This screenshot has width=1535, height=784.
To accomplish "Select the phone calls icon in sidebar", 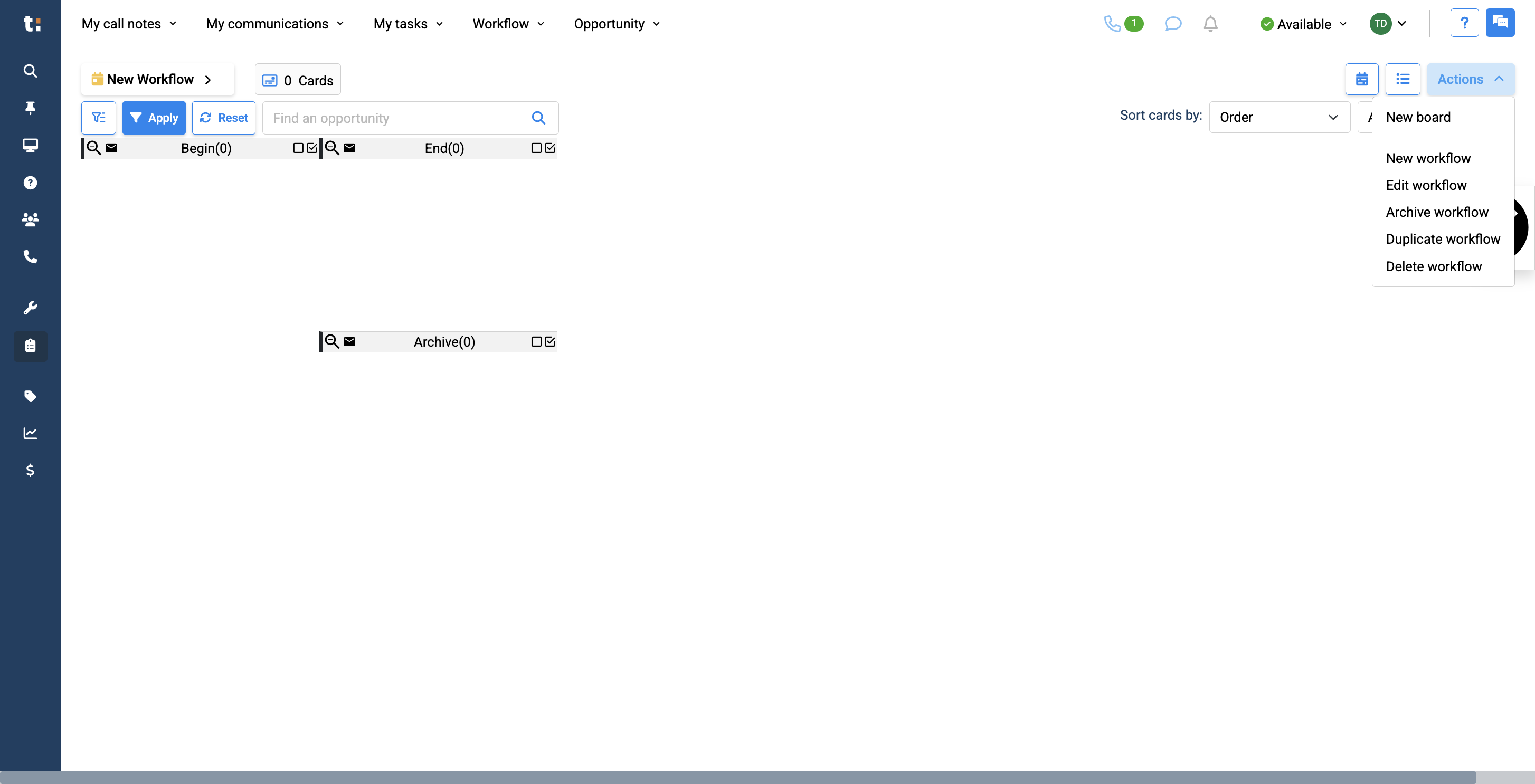I will (30, 257).
